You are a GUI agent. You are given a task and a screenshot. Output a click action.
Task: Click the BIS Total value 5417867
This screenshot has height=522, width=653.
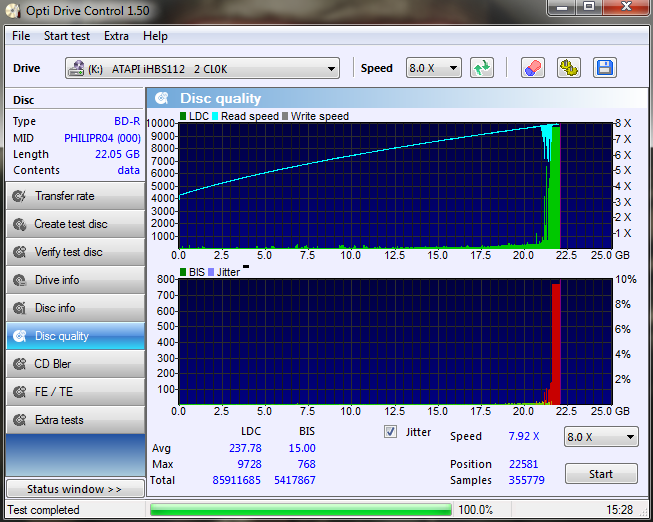coord(295,480)
